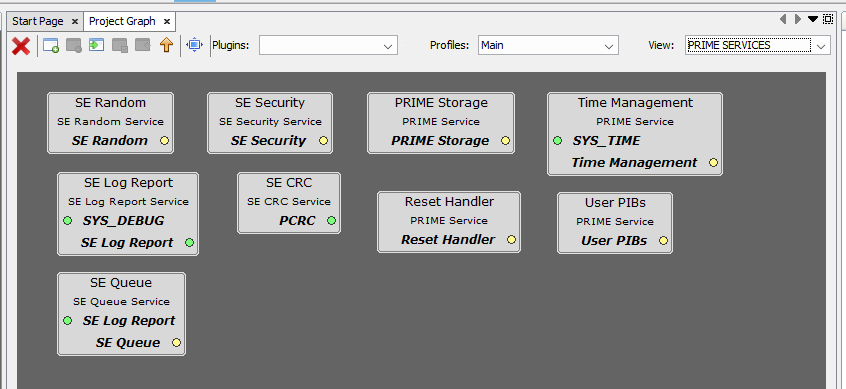Click the green SYS_TIME dependency dot

558,141
